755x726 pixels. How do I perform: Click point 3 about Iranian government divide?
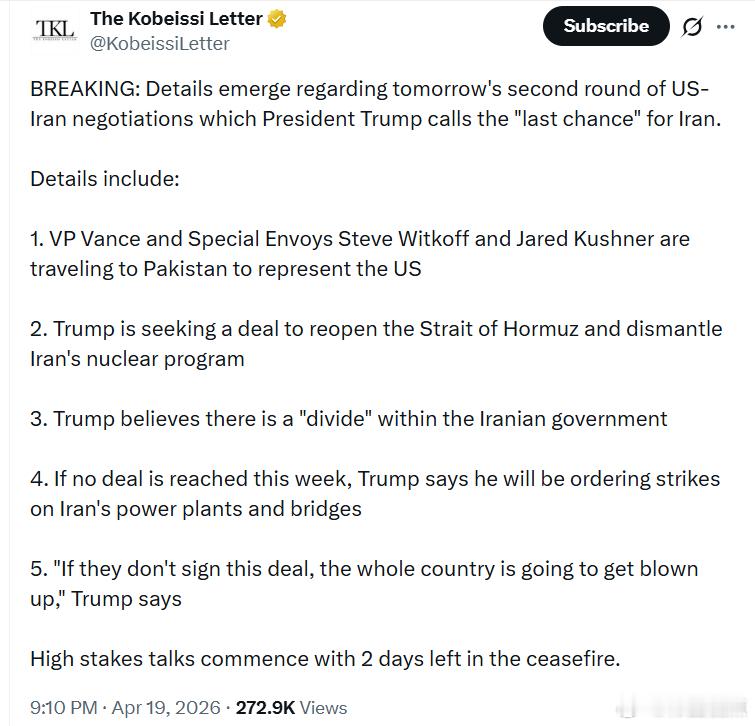tap(348, 418)
